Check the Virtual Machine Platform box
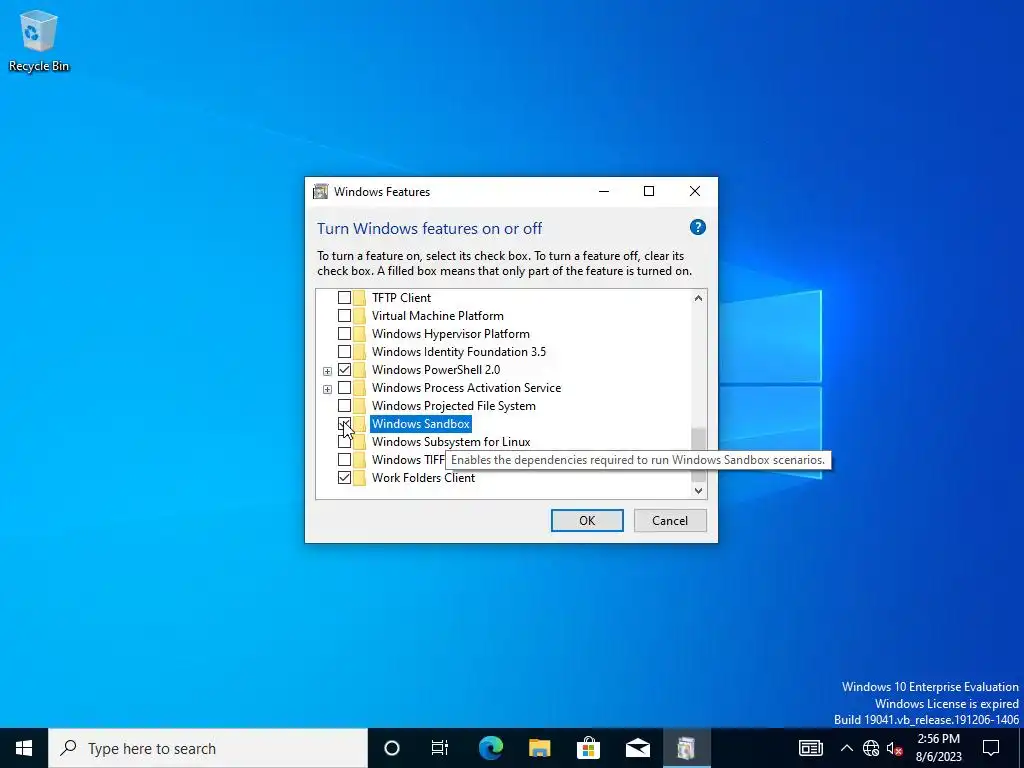The width and height of the screenshot is (1024, 768). click(x=344, y=315)
